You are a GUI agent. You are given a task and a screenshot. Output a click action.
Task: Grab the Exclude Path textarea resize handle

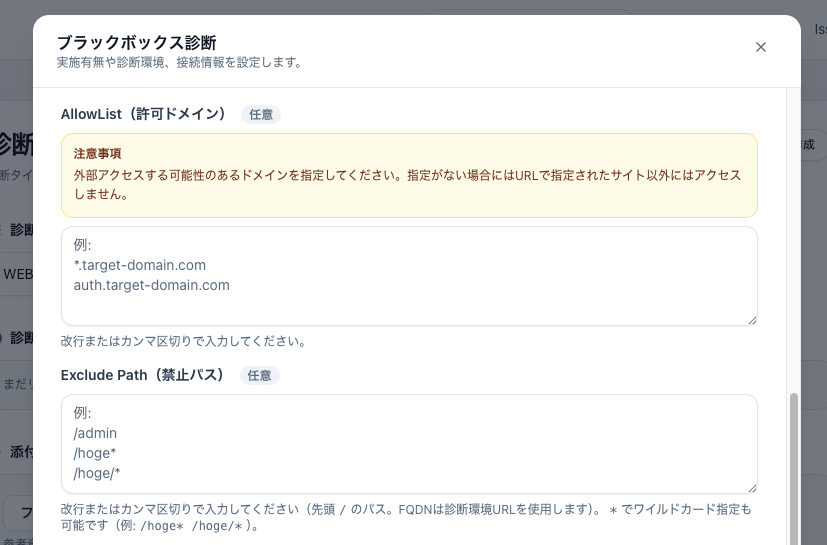752,488
